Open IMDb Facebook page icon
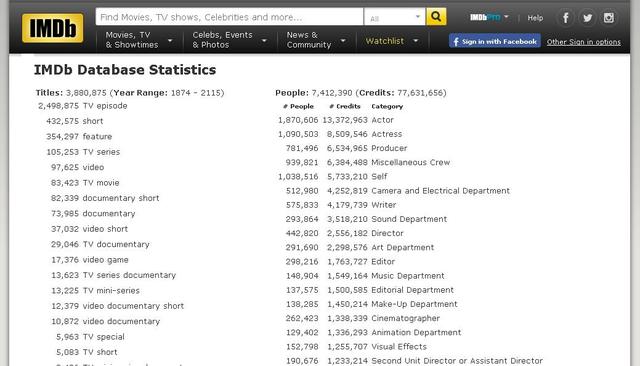 pos(566,18)
